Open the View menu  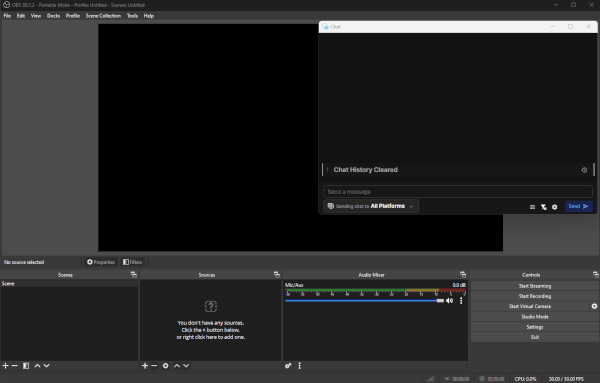pyautogui.click(x=36, y=16)
